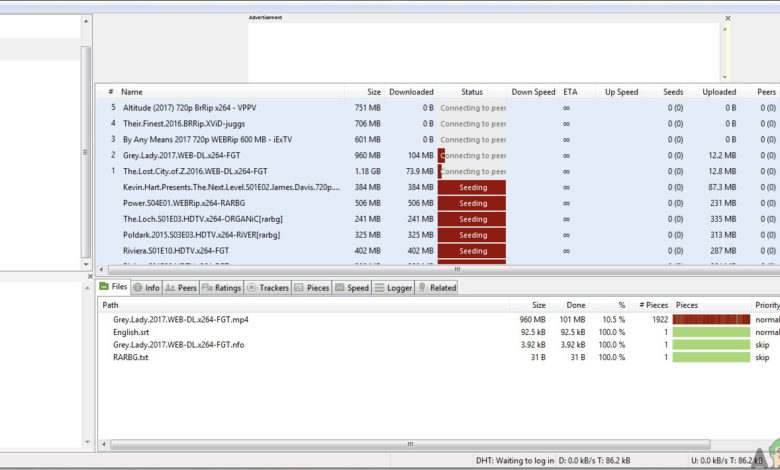The image size is (780, 470).
Task: Click the 12.2 MB uploaded value for Grey.Lady
Action: click(x=722, y=156)
